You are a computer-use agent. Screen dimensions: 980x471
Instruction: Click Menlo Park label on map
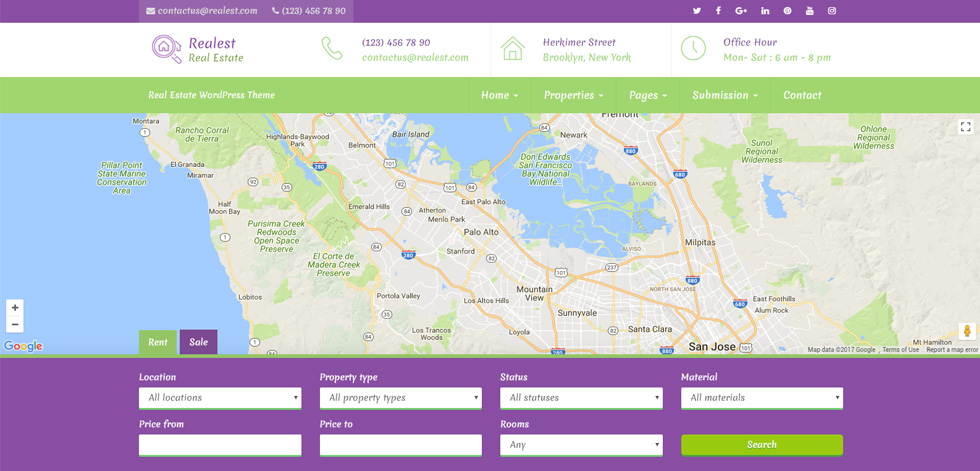[446, 219]
